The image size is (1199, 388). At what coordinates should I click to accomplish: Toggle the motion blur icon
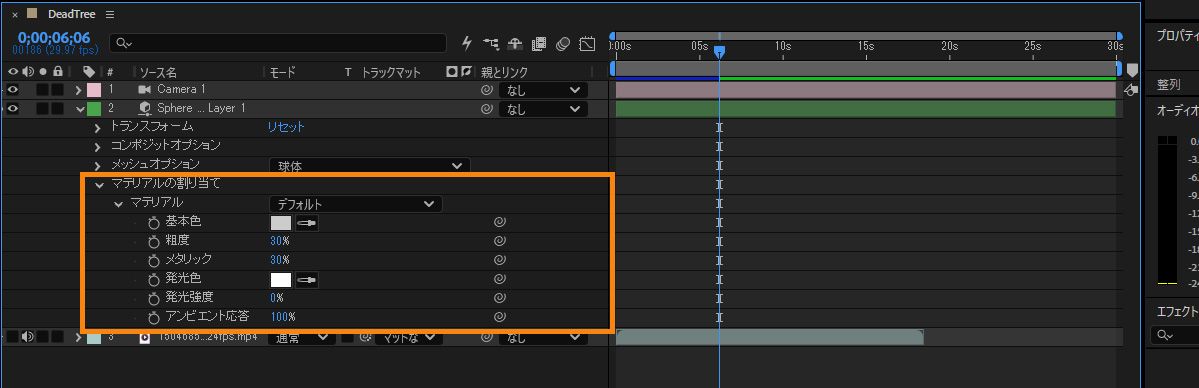[563, 44]
